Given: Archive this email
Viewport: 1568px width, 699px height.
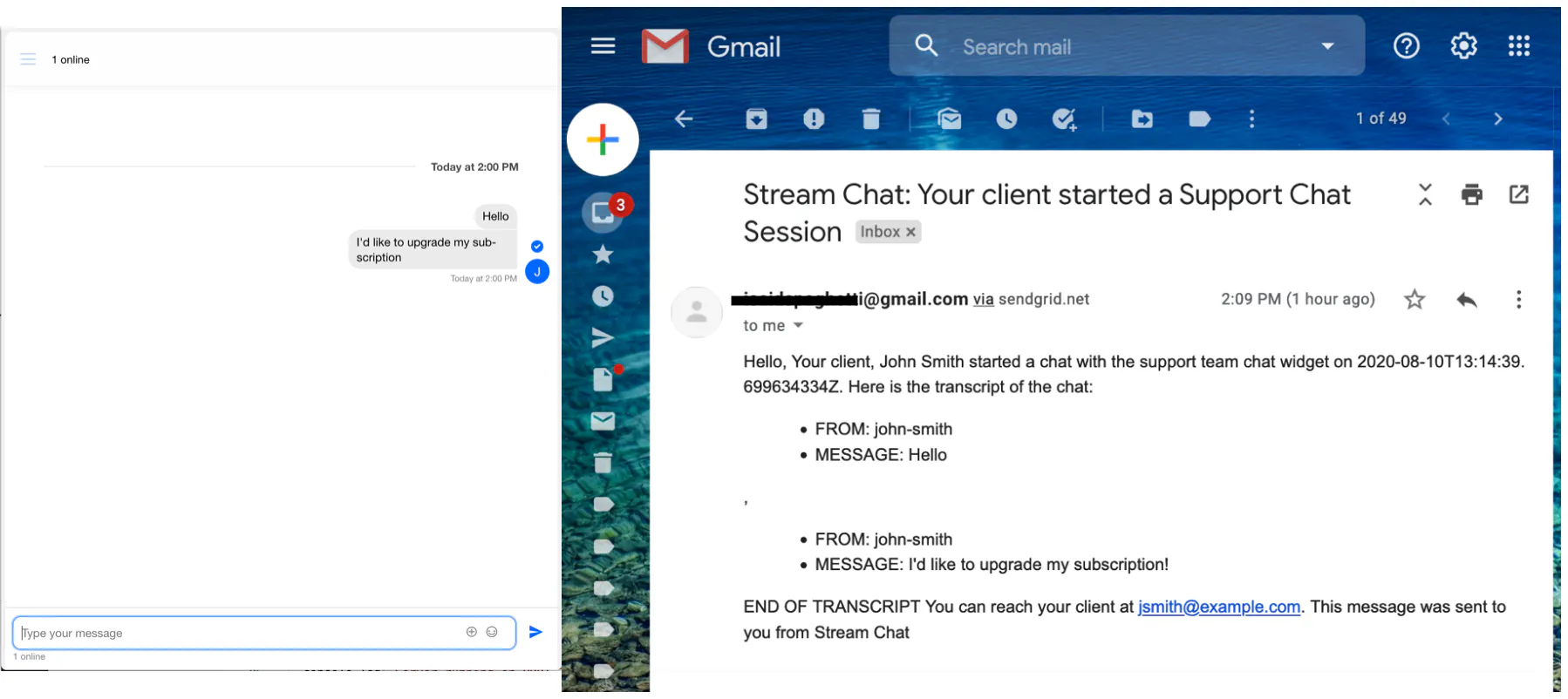Looking at the screenshot, I should coord(756,119).
